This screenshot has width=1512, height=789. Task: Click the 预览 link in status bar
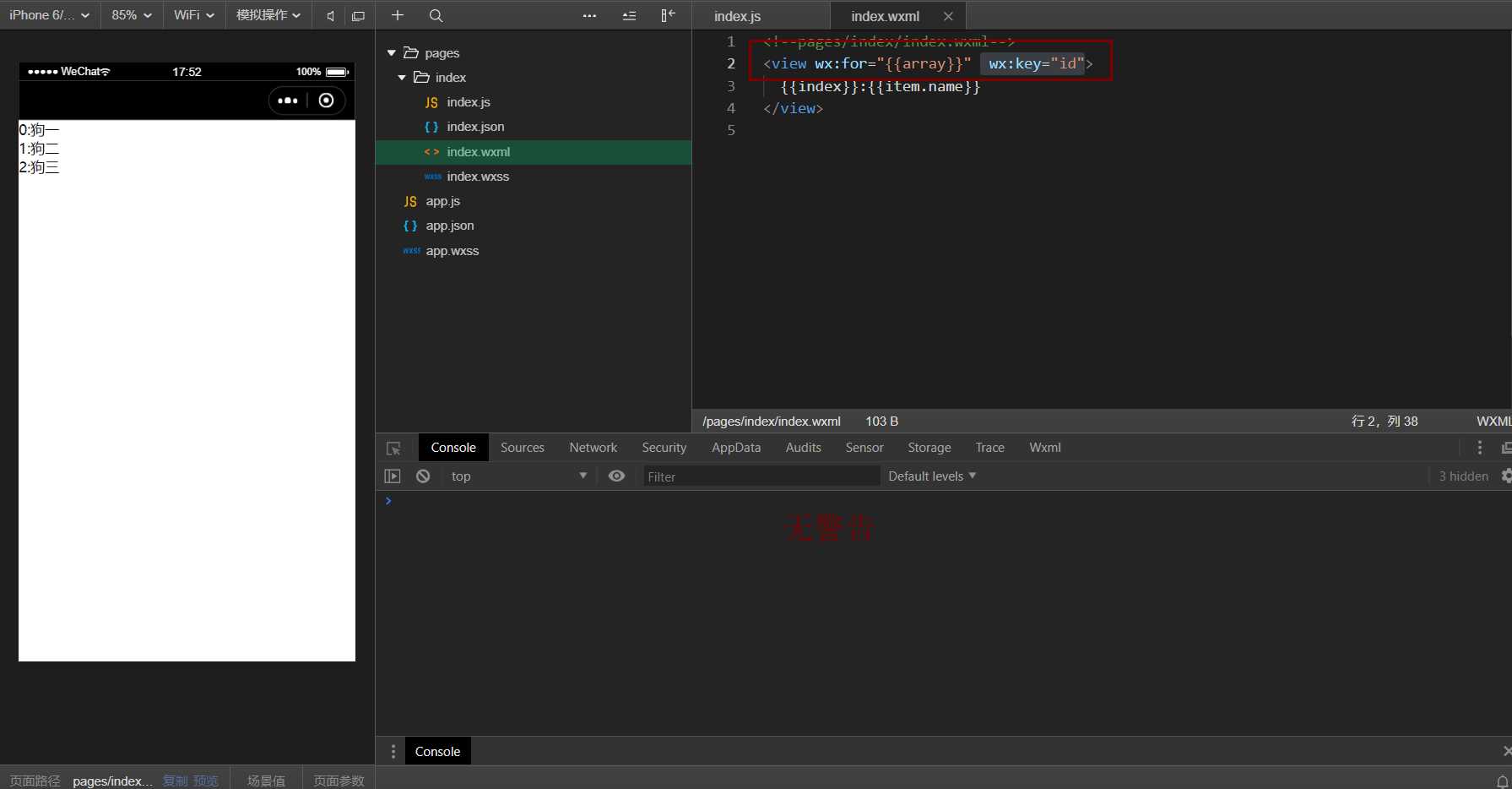[x=206, y=781]
